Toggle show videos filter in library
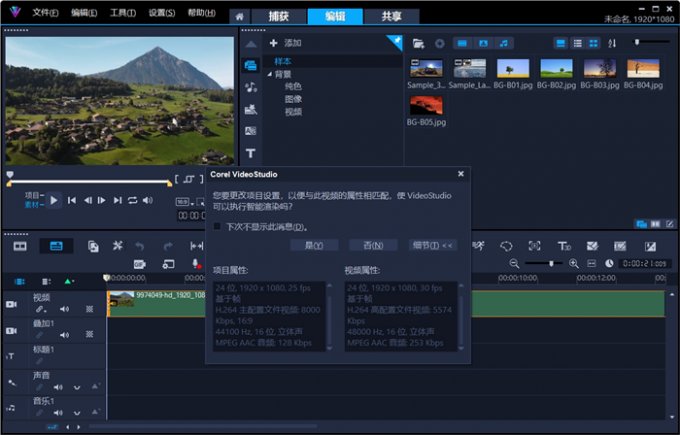Viewport: 680px width, 435px height. point(462,43)
